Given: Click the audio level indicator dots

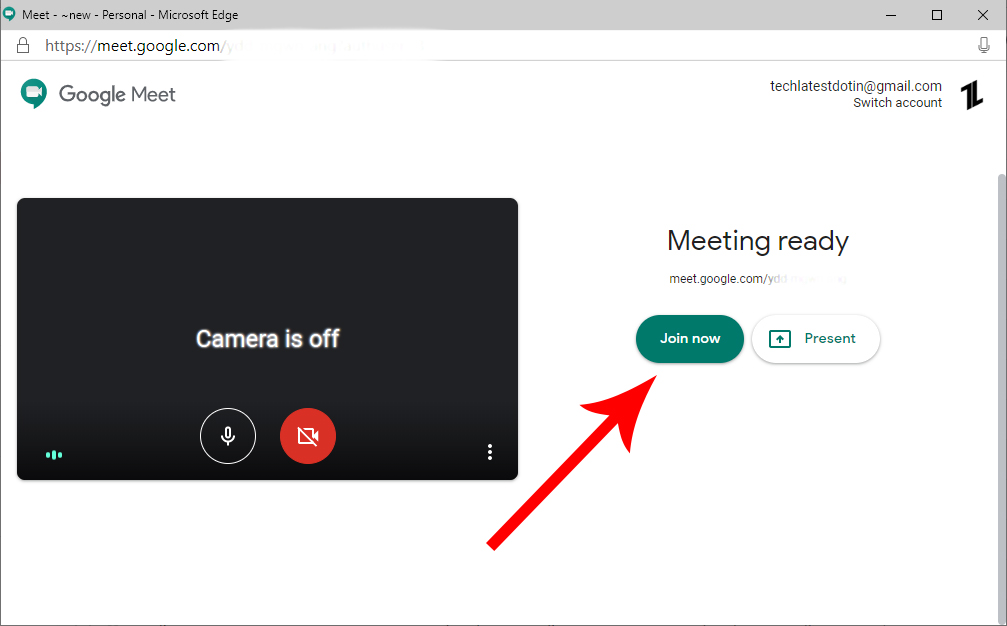Looking at the screenshot, I should pos(54,455).
